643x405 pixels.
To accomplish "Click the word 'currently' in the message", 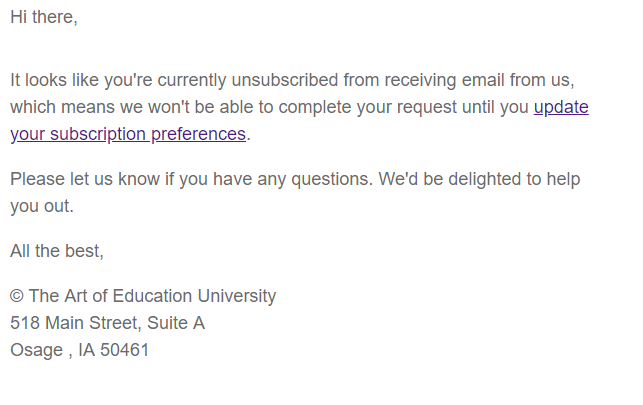I will 192,80.
